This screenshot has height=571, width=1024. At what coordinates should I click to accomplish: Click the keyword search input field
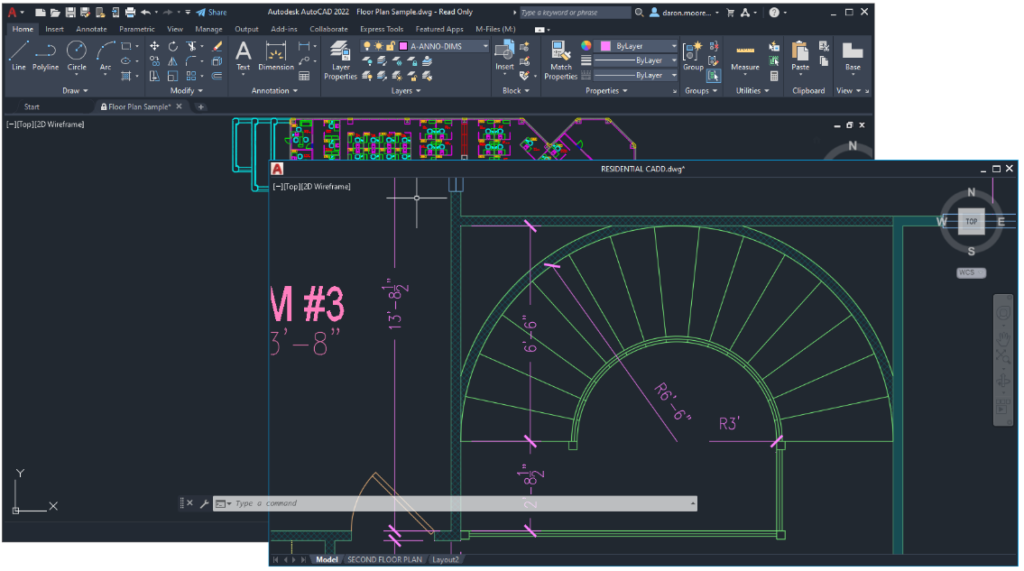[x=575, y=12]
